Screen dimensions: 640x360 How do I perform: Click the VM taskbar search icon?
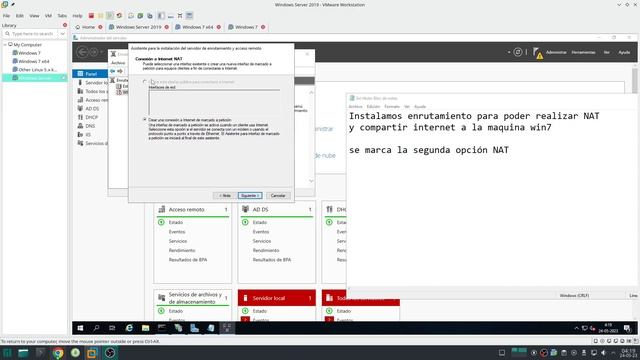pos(96,328)
